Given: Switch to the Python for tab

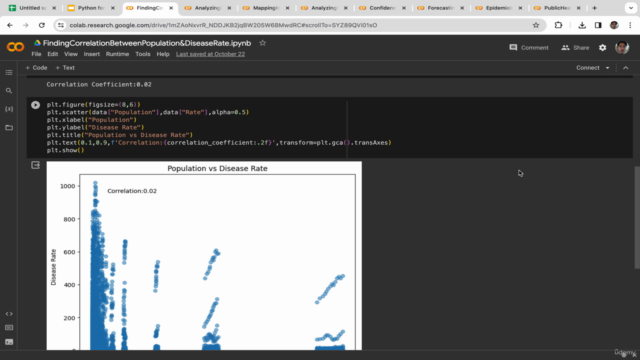Looking at the screenshot, I should pyautogui.click(x=91, y=8).
